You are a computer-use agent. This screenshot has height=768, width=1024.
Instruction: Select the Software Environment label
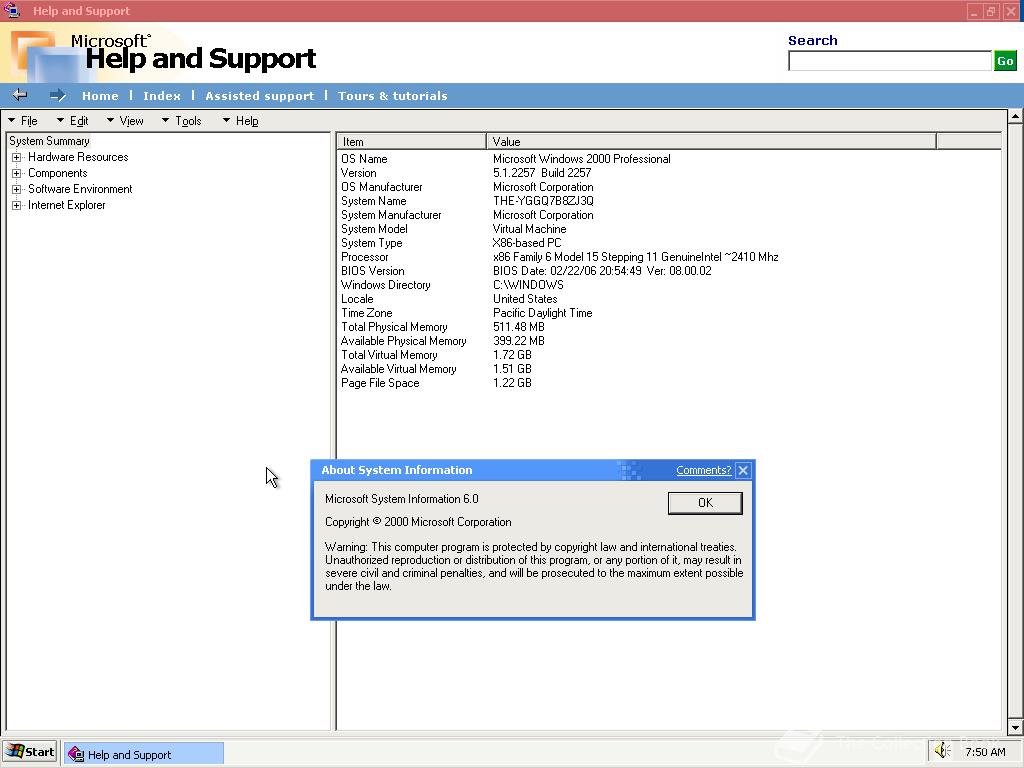[x=80, y=189]
